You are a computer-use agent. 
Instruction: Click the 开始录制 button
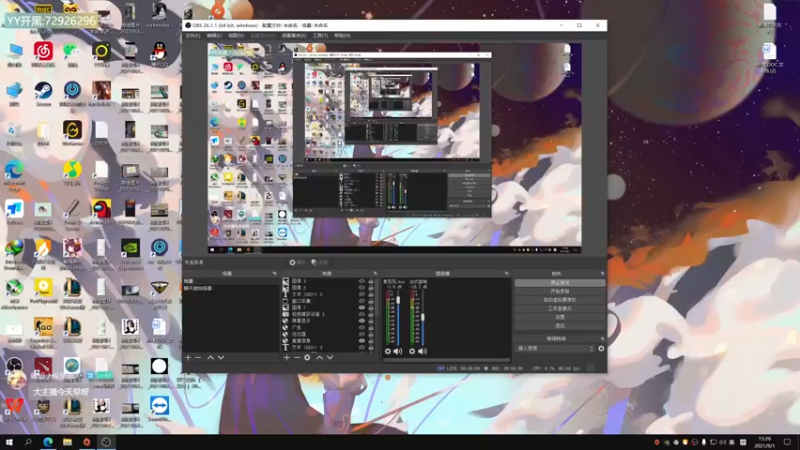(x=560, y=291)
